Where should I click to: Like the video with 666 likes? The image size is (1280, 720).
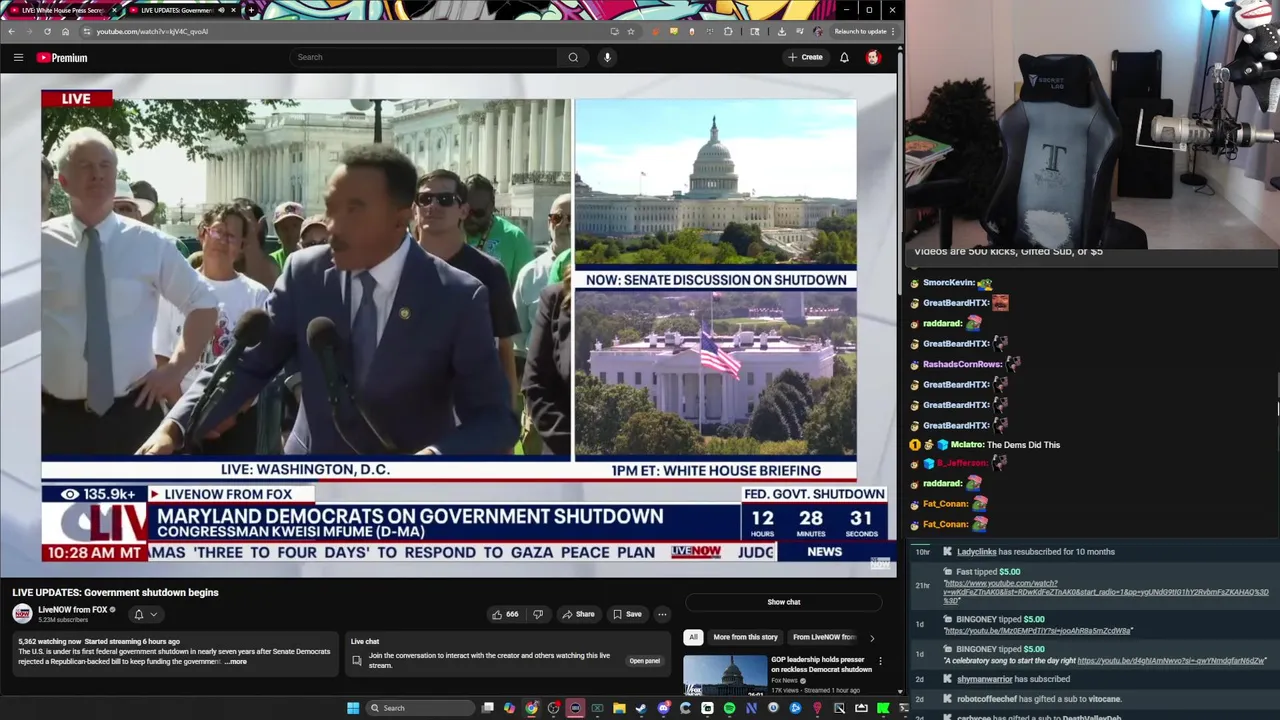[x=506, y=614]
